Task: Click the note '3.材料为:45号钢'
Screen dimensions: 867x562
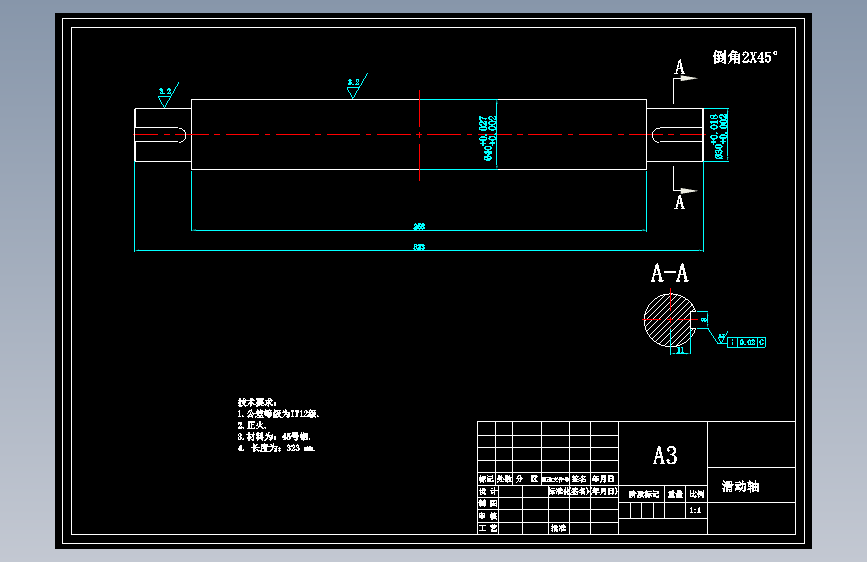Action: point(274,436)
